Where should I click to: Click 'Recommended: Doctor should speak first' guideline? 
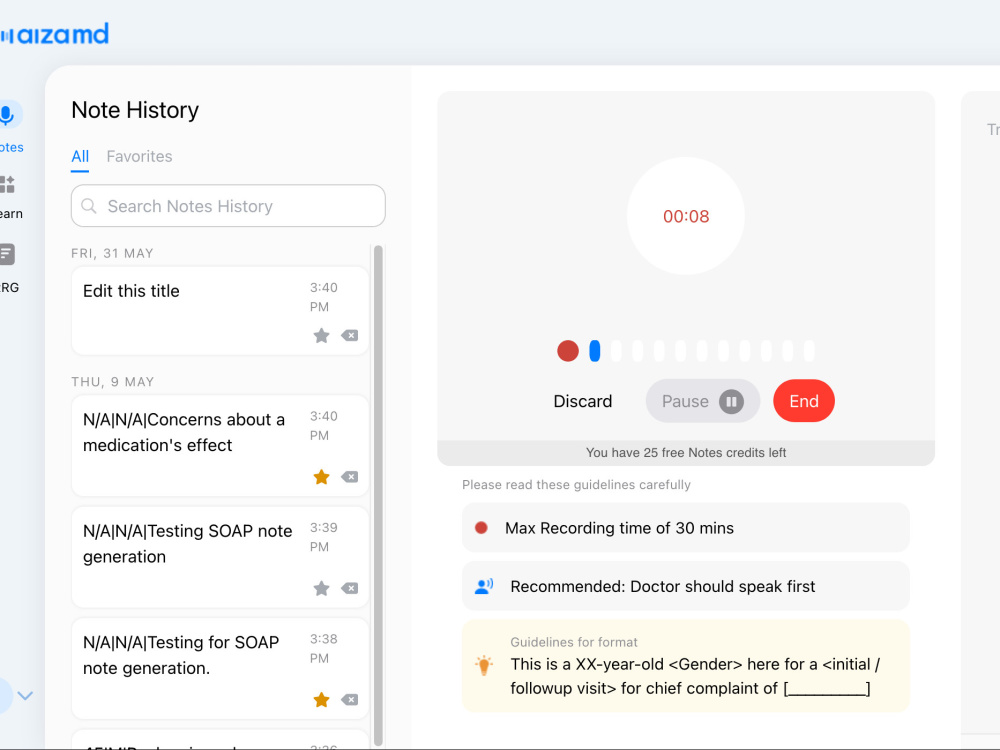pos(686,586)
